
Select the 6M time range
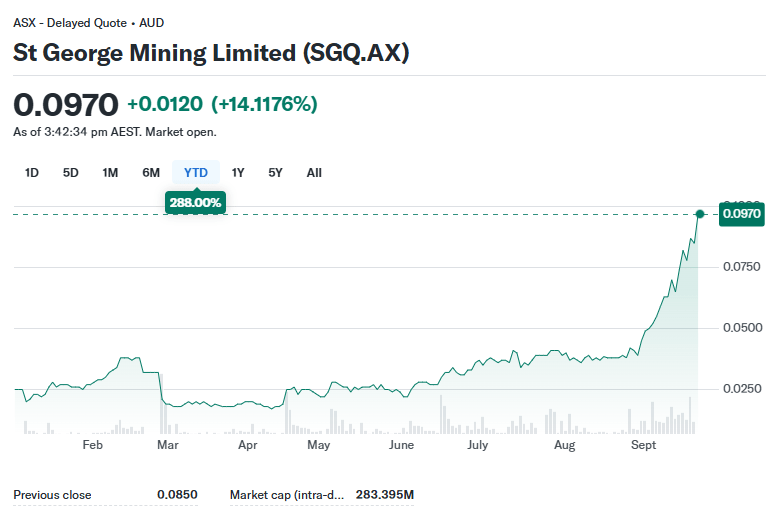pyautogui.click(x=151, y=173)
